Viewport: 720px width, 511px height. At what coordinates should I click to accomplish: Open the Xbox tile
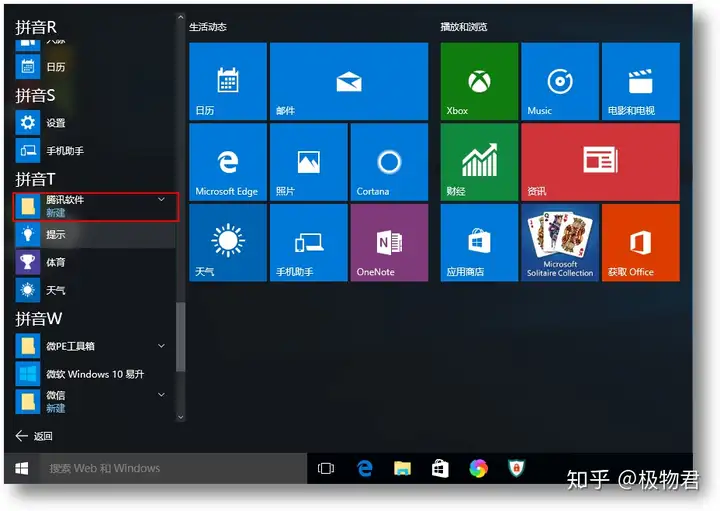coord(479,81)
